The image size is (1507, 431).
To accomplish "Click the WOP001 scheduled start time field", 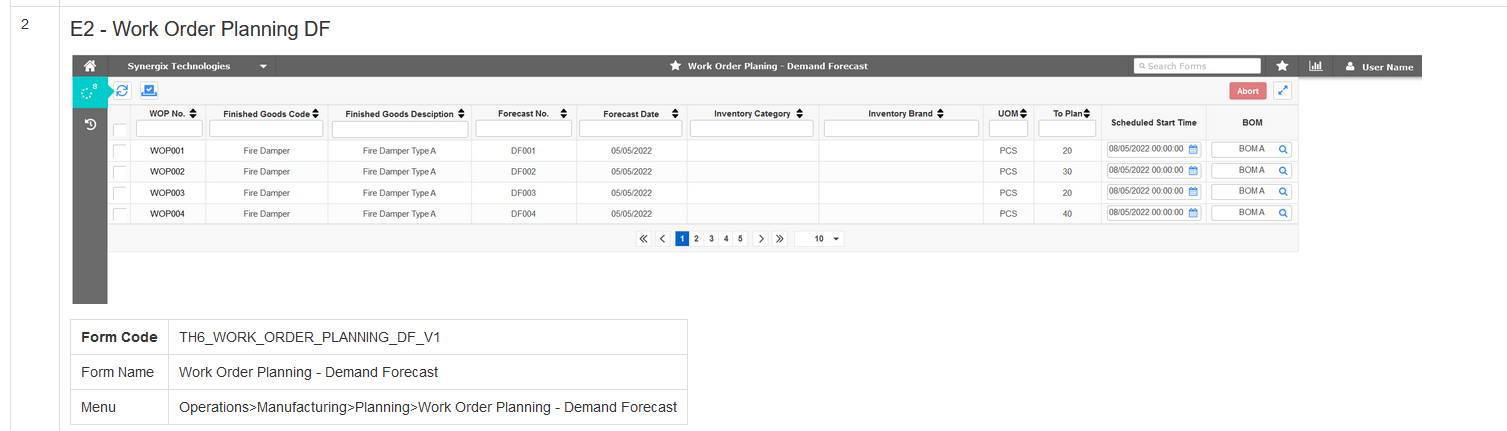I will [1153, 149].
